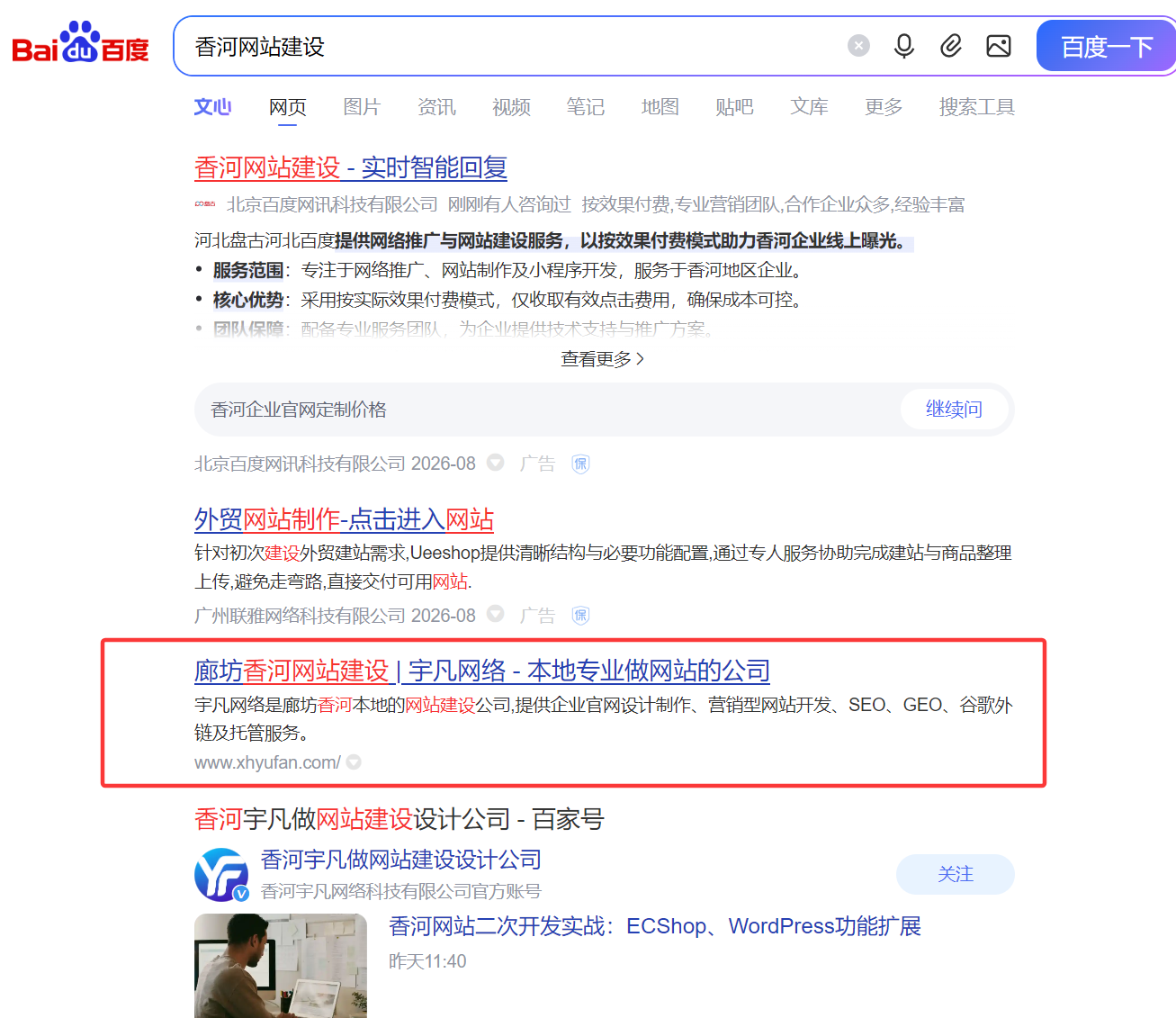The height and width of the screenshot is (1018, 1176).
Task: Expand 查看更多 in AI answer
Action: click(x=603, y=359)
